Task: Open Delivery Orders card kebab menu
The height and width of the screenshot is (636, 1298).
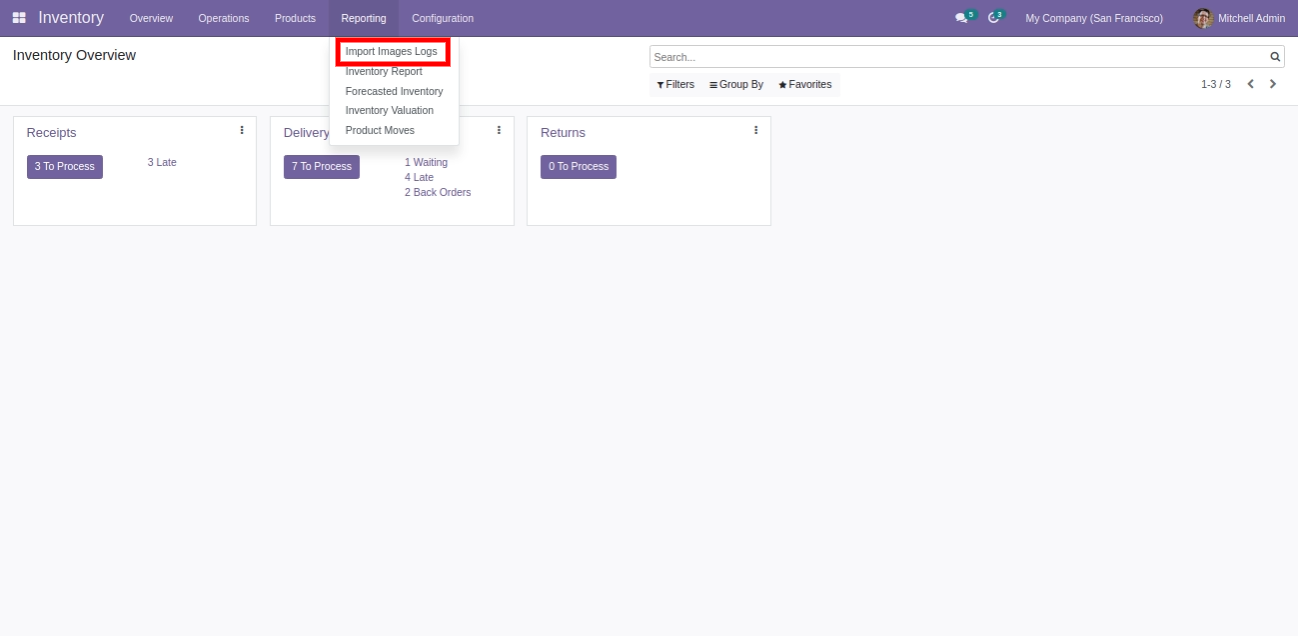Action: point(499,130)
